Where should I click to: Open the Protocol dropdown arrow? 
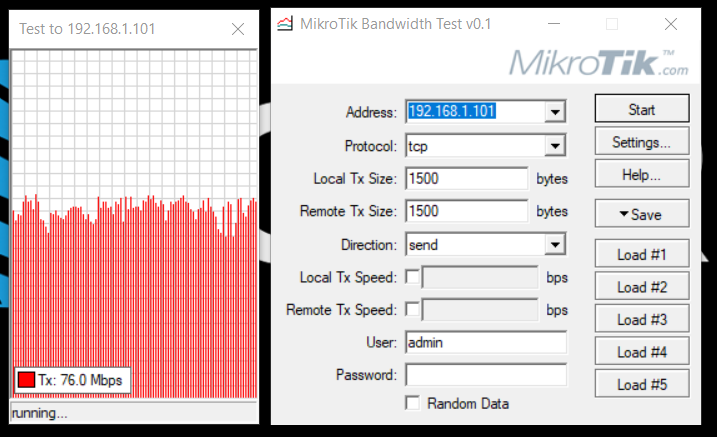tap(555, 146)
